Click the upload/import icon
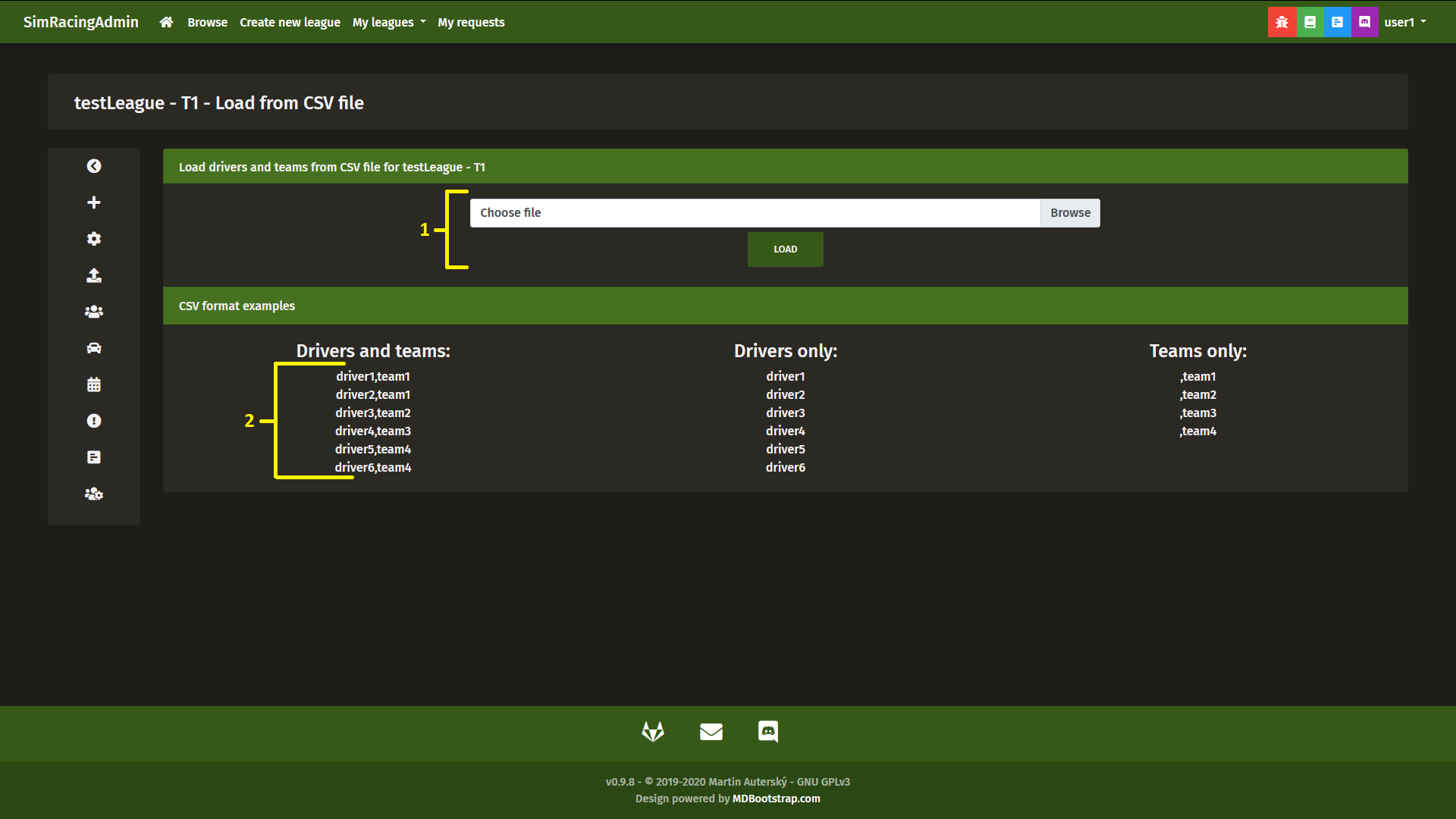The image size is (1456, 819). (x=93, y=275)
